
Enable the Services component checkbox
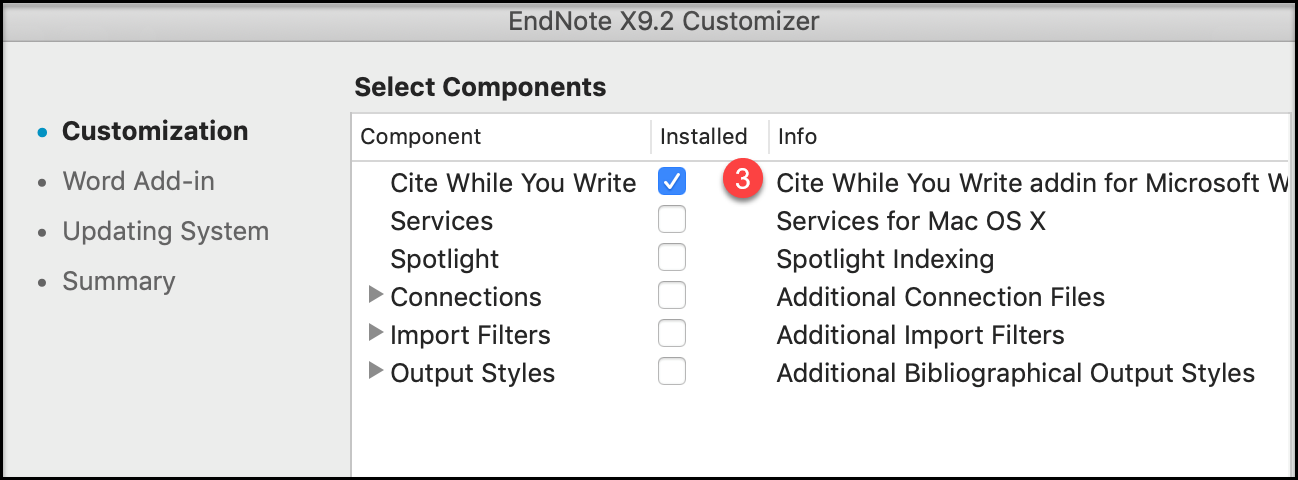pos(672,220)
